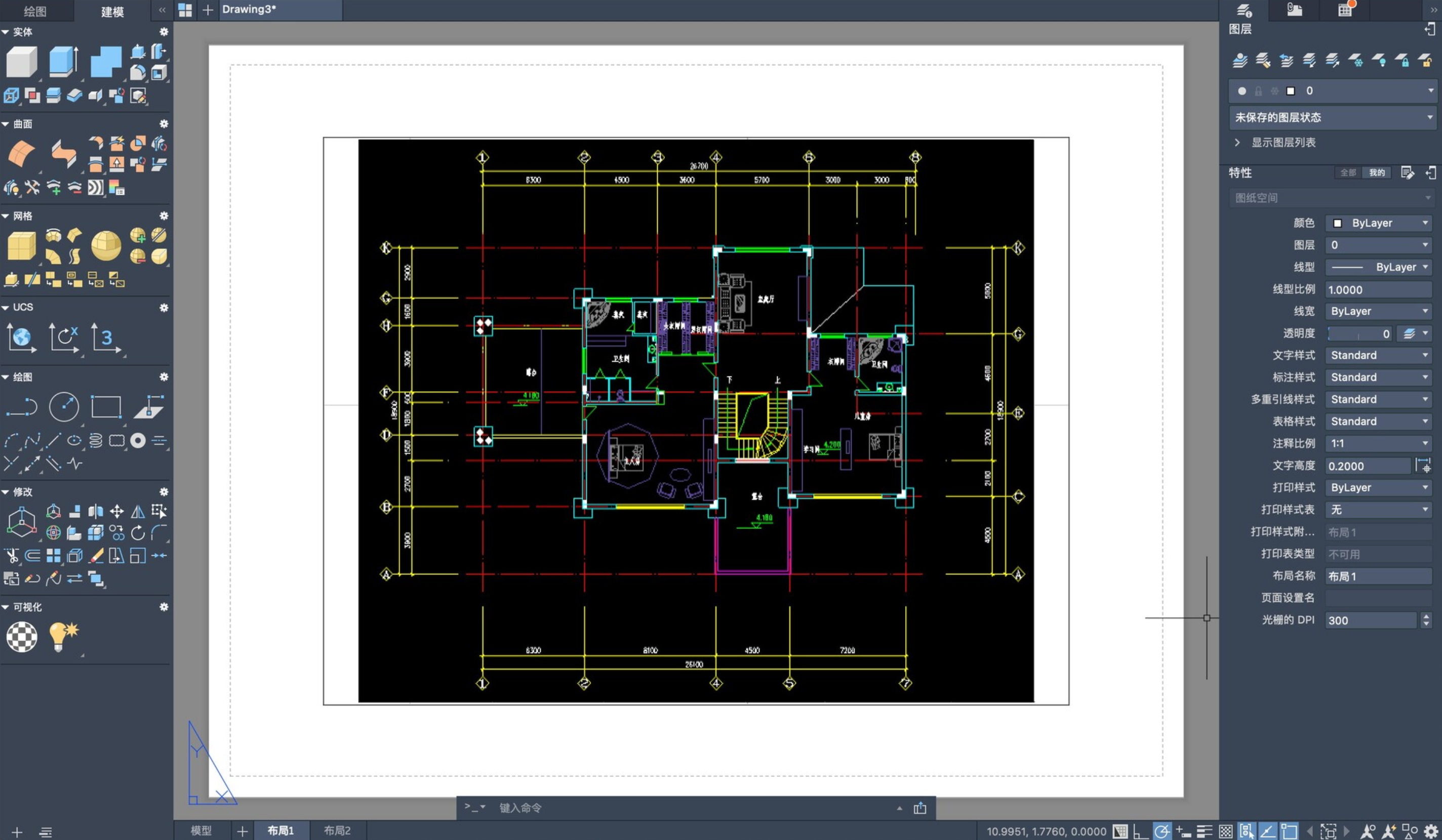Screen dimensions: 1442x840
Task: Open the 修改 section gear settings
Action: tap(164, 492)
